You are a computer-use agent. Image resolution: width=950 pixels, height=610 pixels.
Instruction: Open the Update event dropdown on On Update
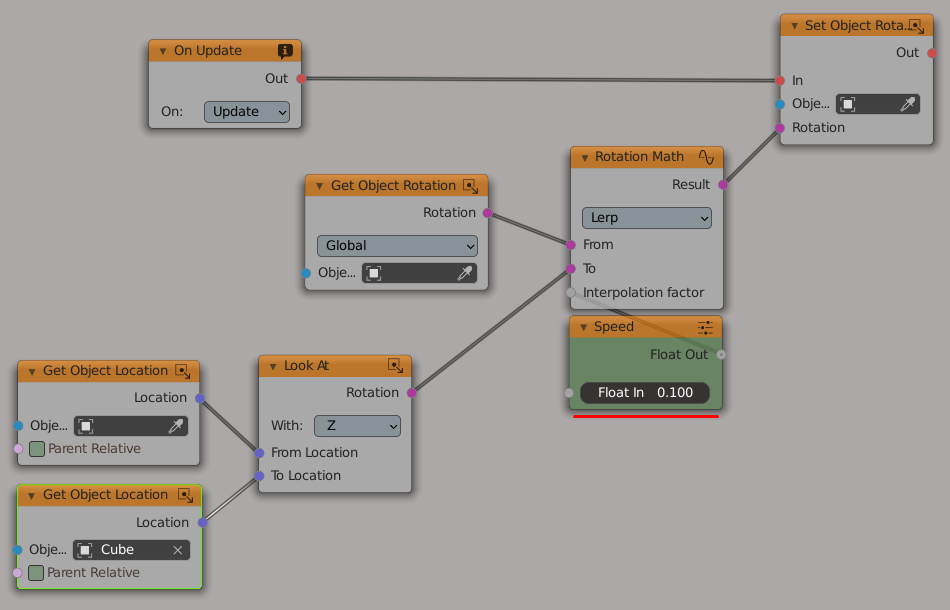246,111
